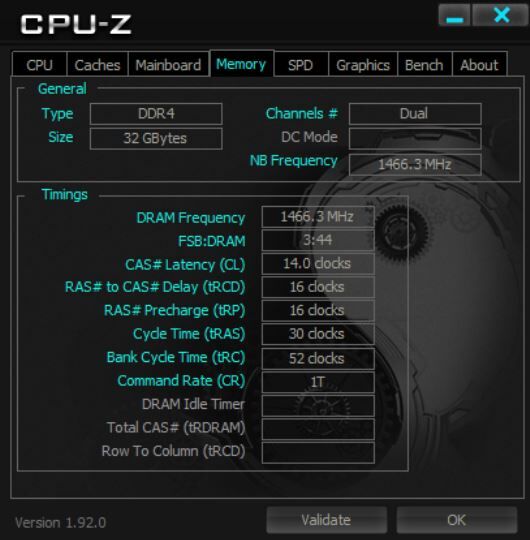
Task: Switch to the CPU tab
Action: (x=40, y=64)
